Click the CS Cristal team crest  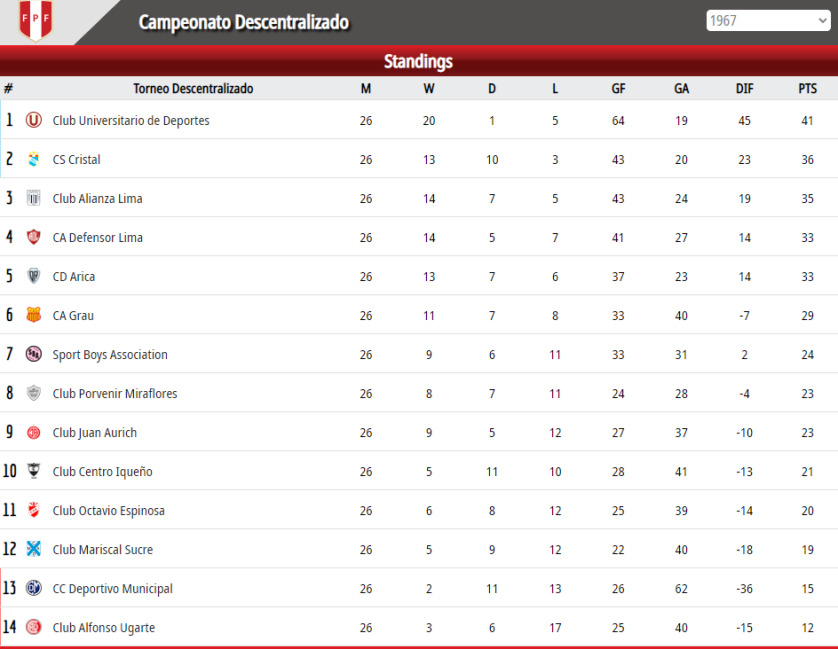click(x=34, y=159)
